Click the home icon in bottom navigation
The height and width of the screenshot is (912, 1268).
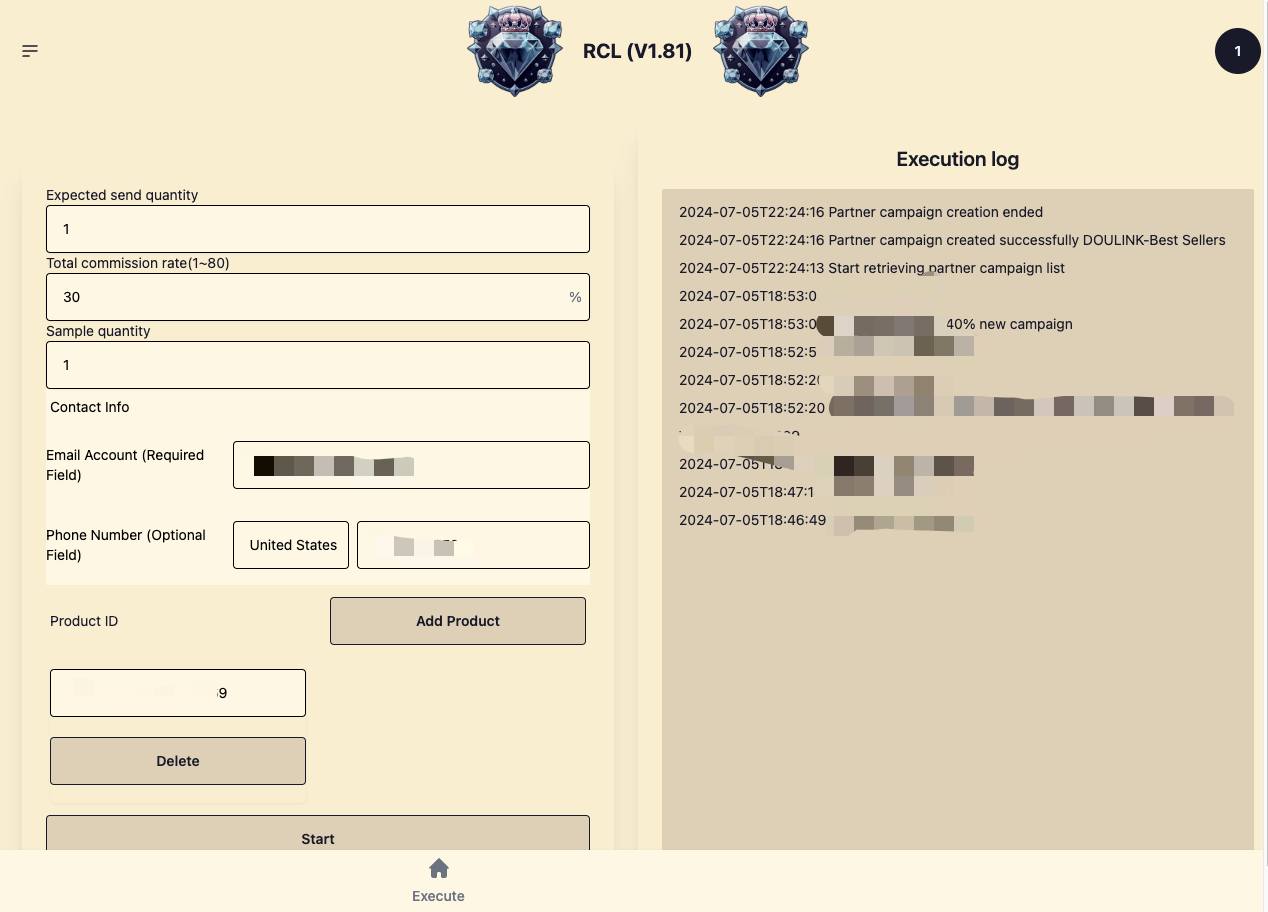click(x=438, y=868)
